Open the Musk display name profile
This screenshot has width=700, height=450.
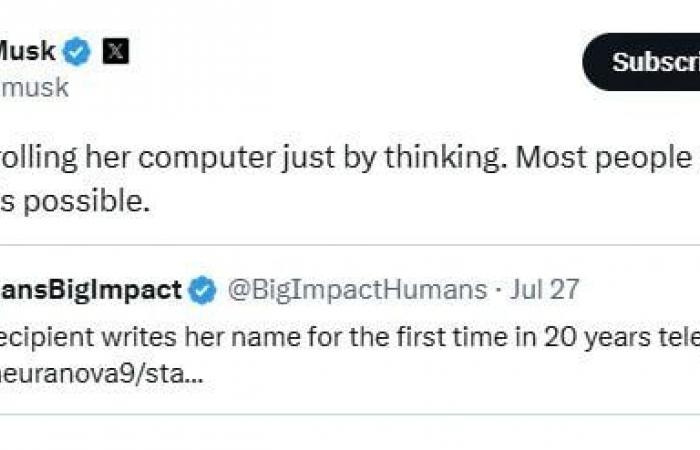tap(28, 51)
